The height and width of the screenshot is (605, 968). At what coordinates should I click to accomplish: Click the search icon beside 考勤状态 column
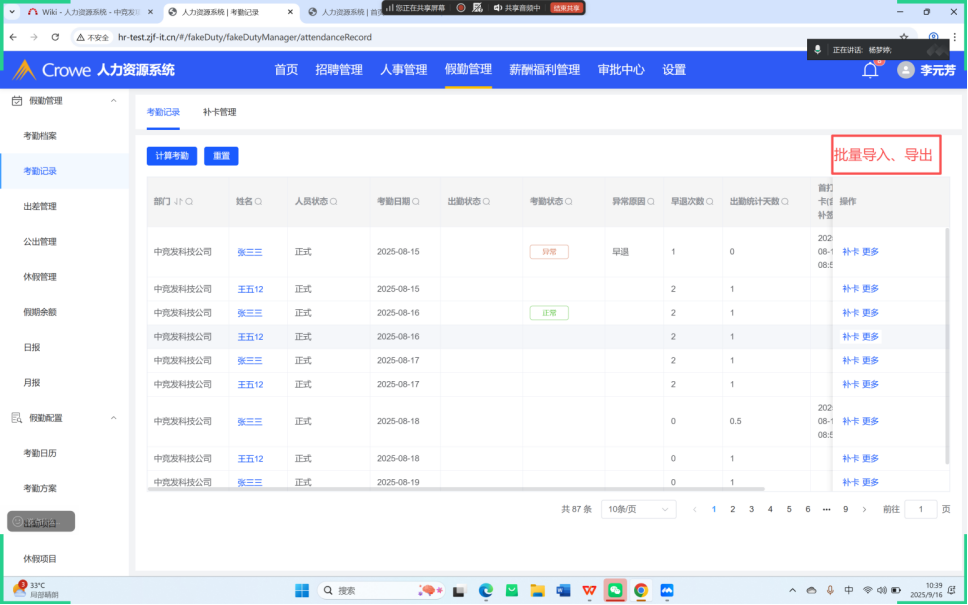click(x=569, y=202)
